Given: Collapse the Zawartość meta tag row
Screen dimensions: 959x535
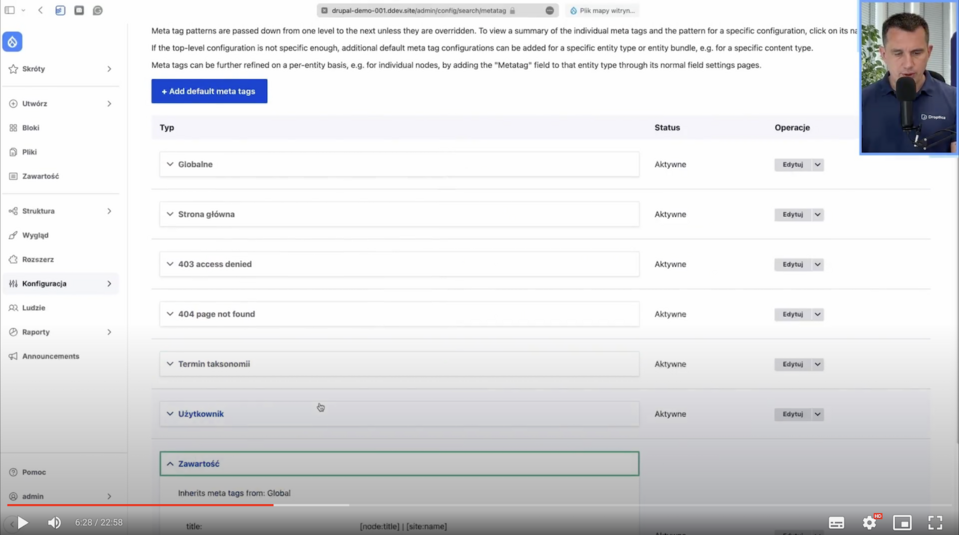Looking at the screenshot, I should pos(399,463).
